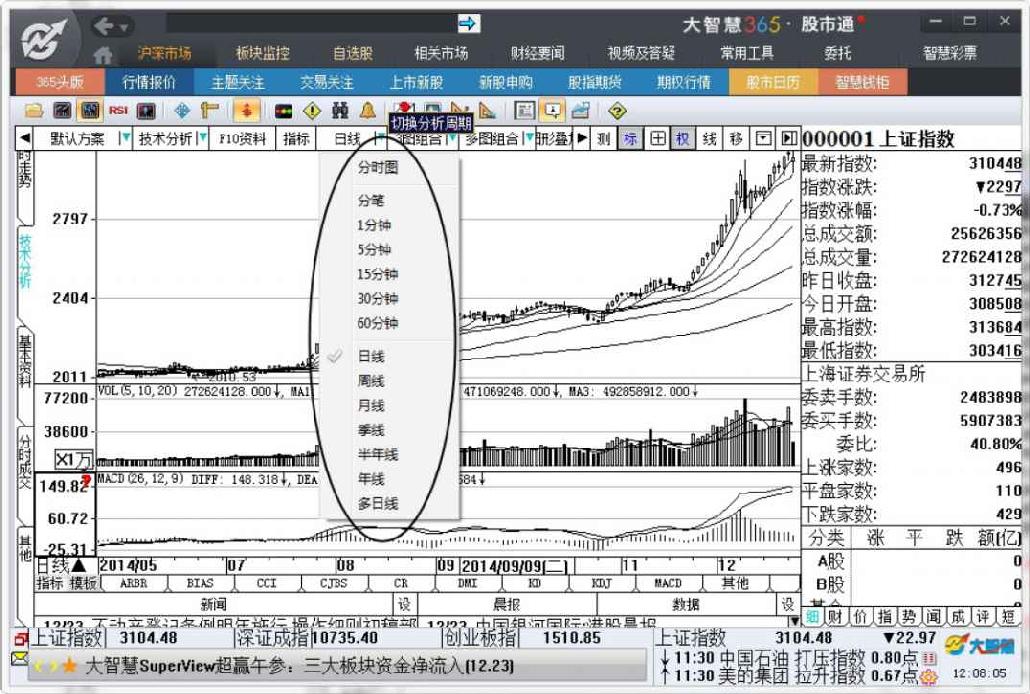Click the left scroll arrow before 默认方案

point(25,139)
